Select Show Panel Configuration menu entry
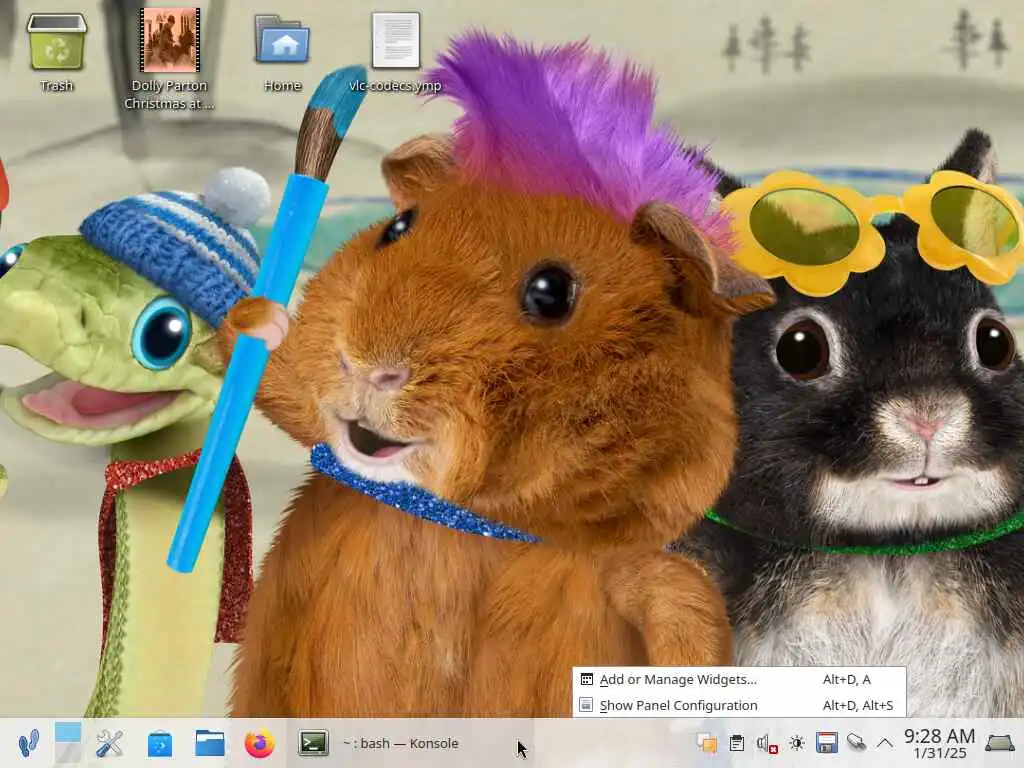The height and width of the screenshot is (768, 1024). [x=739, y=705]
